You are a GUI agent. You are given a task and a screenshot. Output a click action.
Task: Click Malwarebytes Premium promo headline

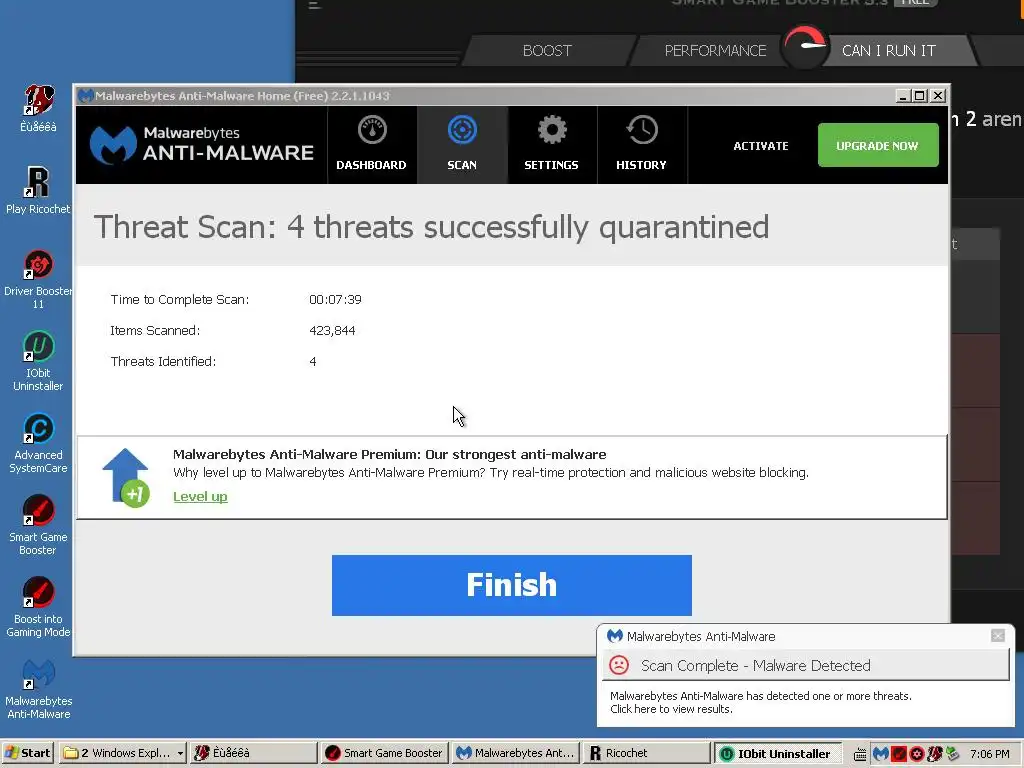point(389,455)
